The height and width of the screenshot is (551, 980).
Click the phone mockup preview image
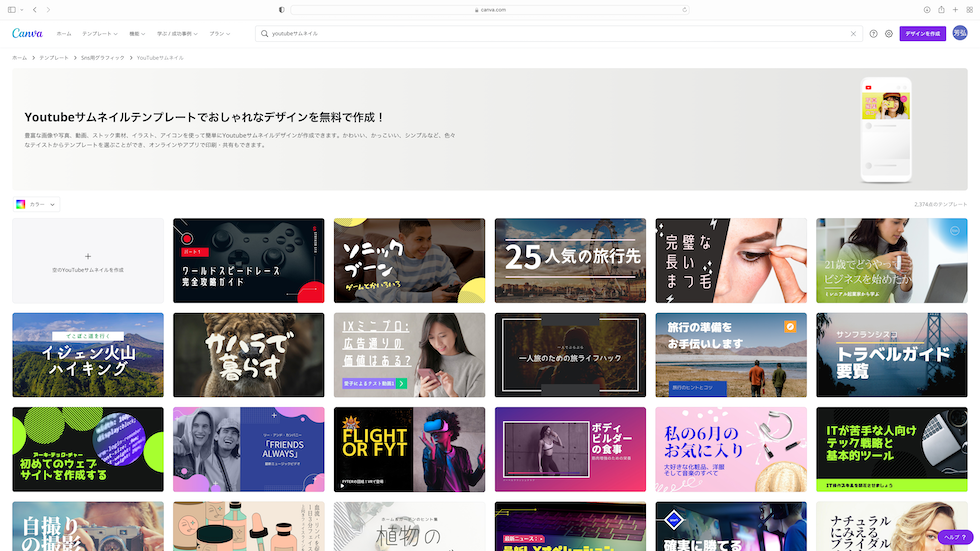(x=886, y=129)
